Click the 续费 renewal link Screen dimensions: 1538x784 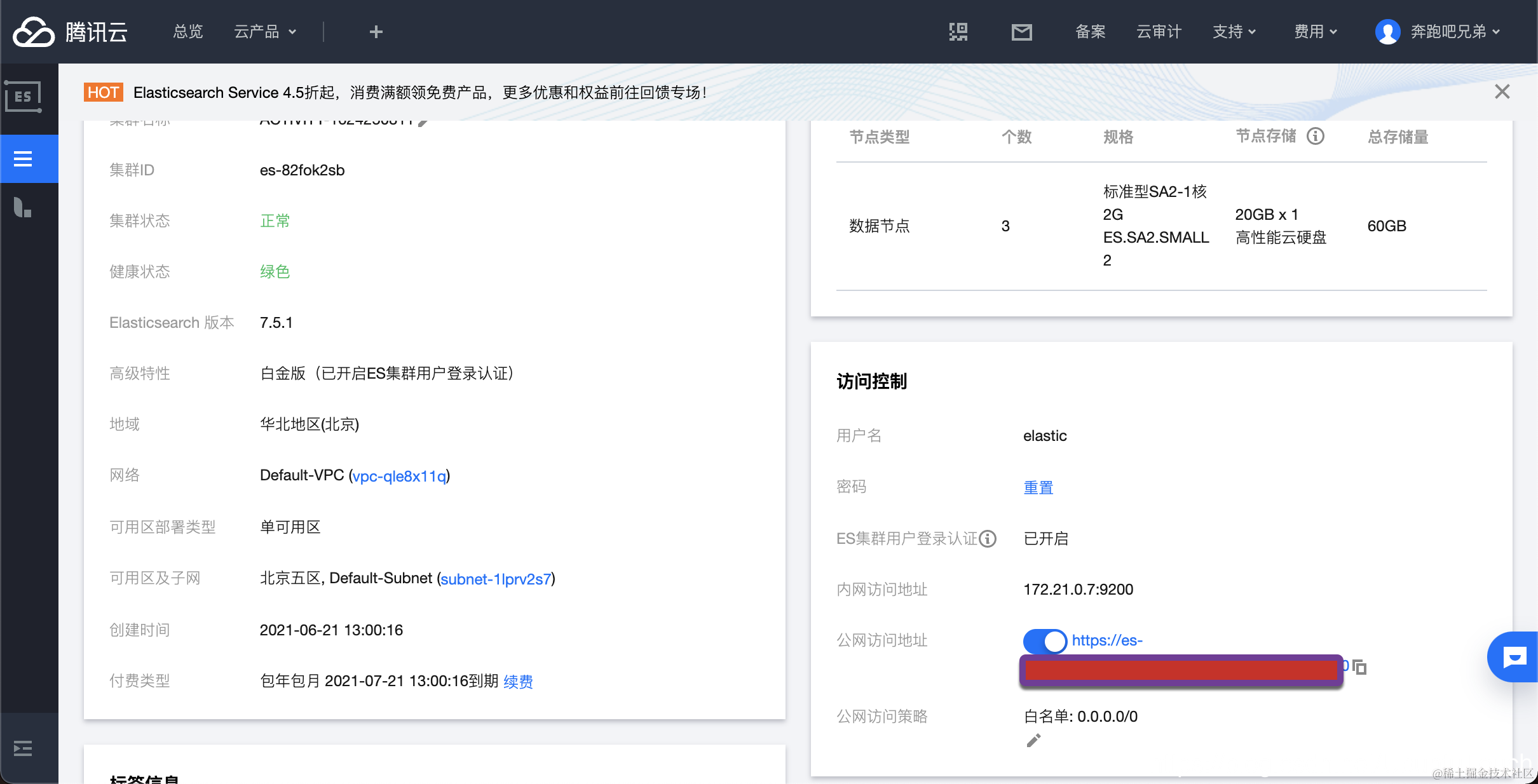[518, 682]
